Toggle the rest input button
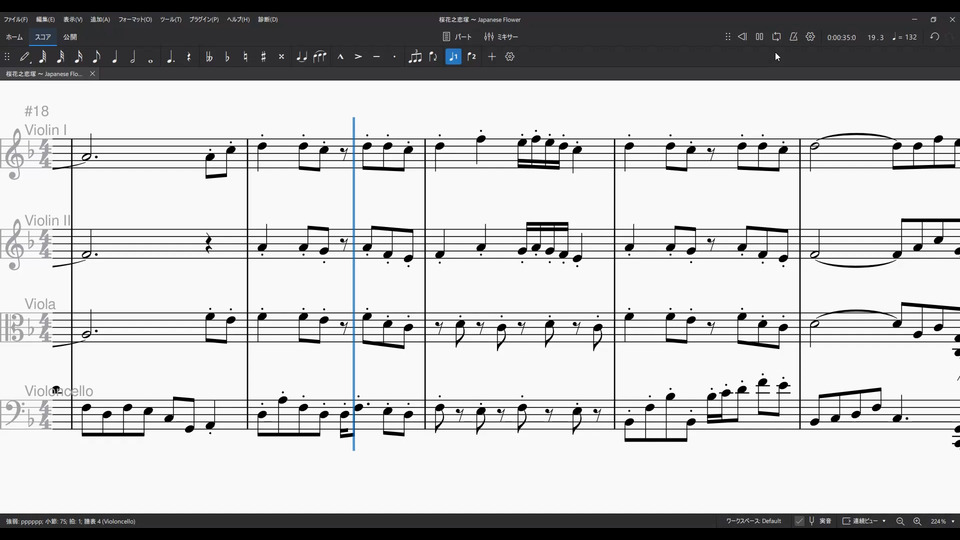Image resolution: width=960 pixels, height=540 pixels. pyautogui.click(x=189, y=57)
